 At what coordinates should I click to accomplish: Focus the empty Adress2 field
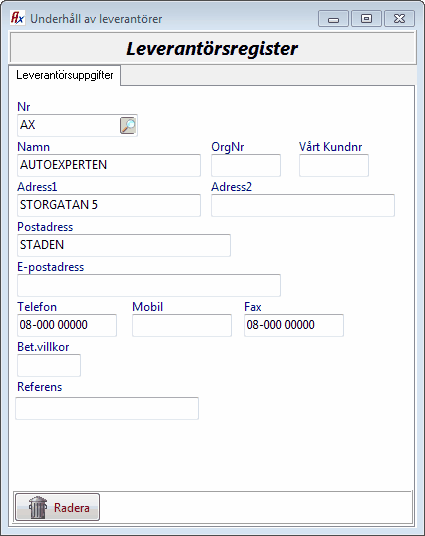(303, 205)
